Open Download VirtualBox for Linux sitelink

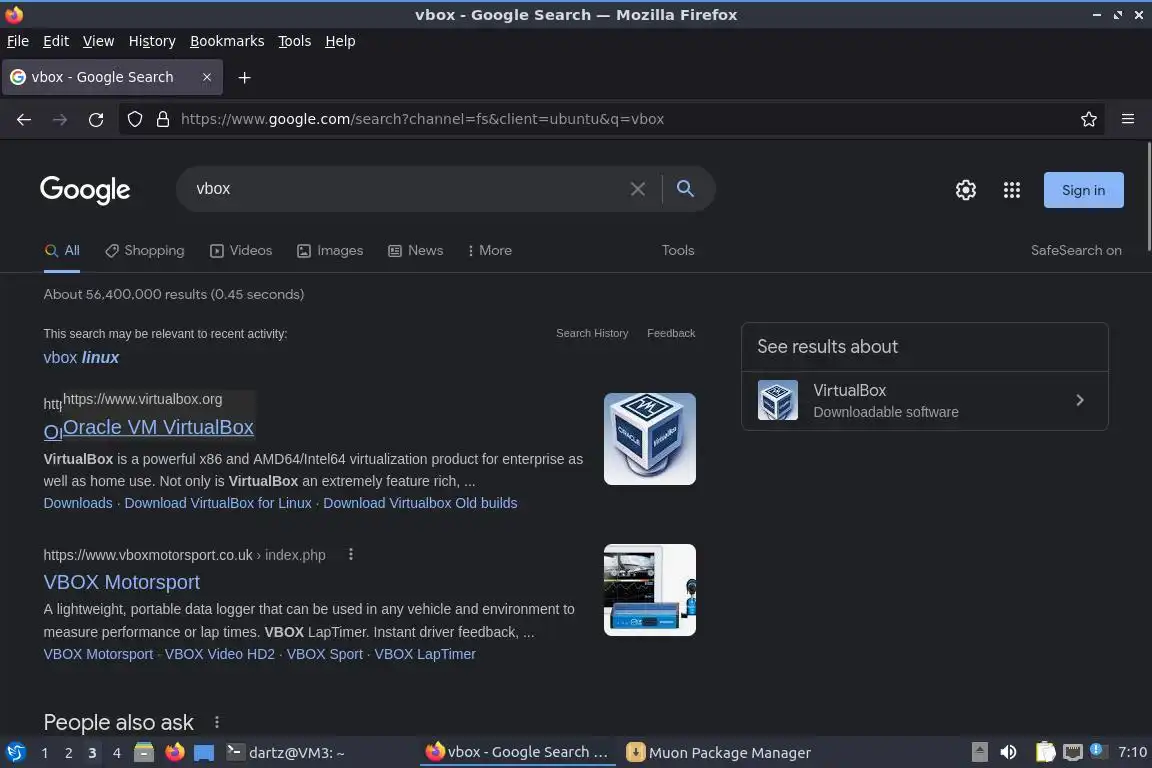217,503
